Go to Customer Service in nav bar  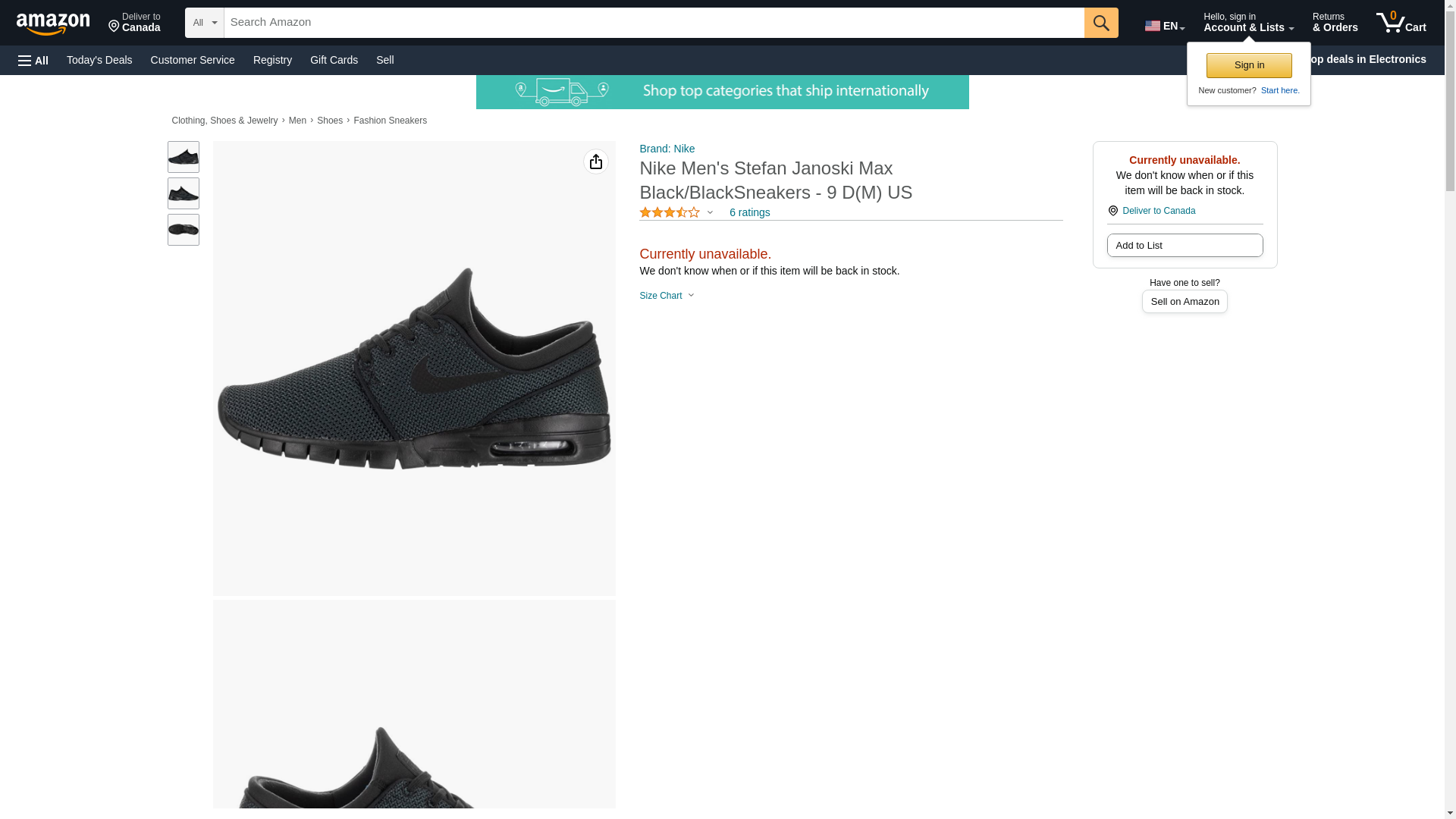click(193, 60)
